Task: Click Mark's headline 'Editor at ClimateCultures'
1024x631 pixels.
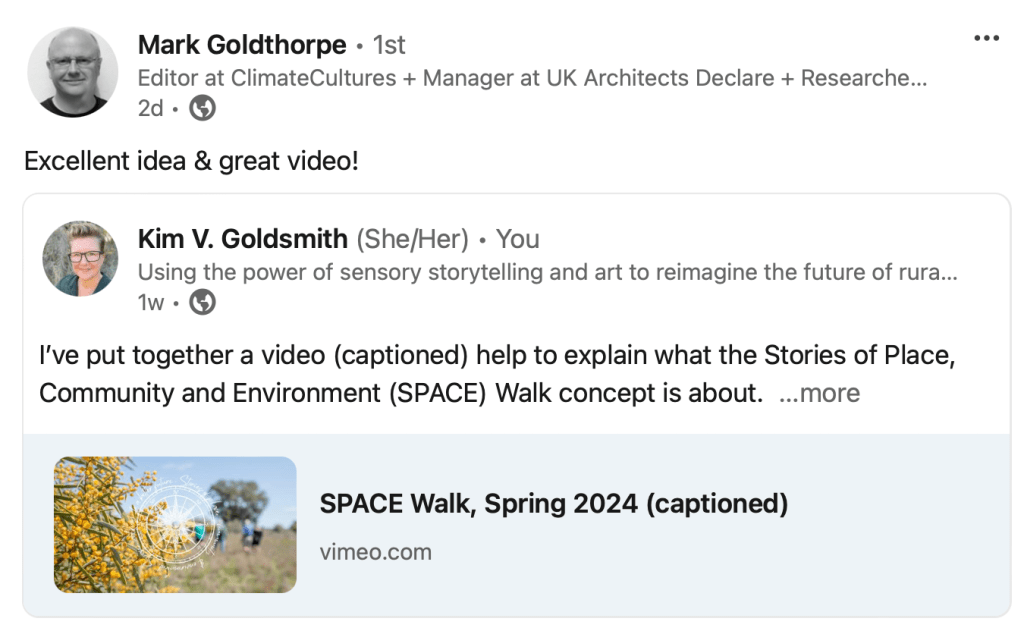Action: point(531,77)
